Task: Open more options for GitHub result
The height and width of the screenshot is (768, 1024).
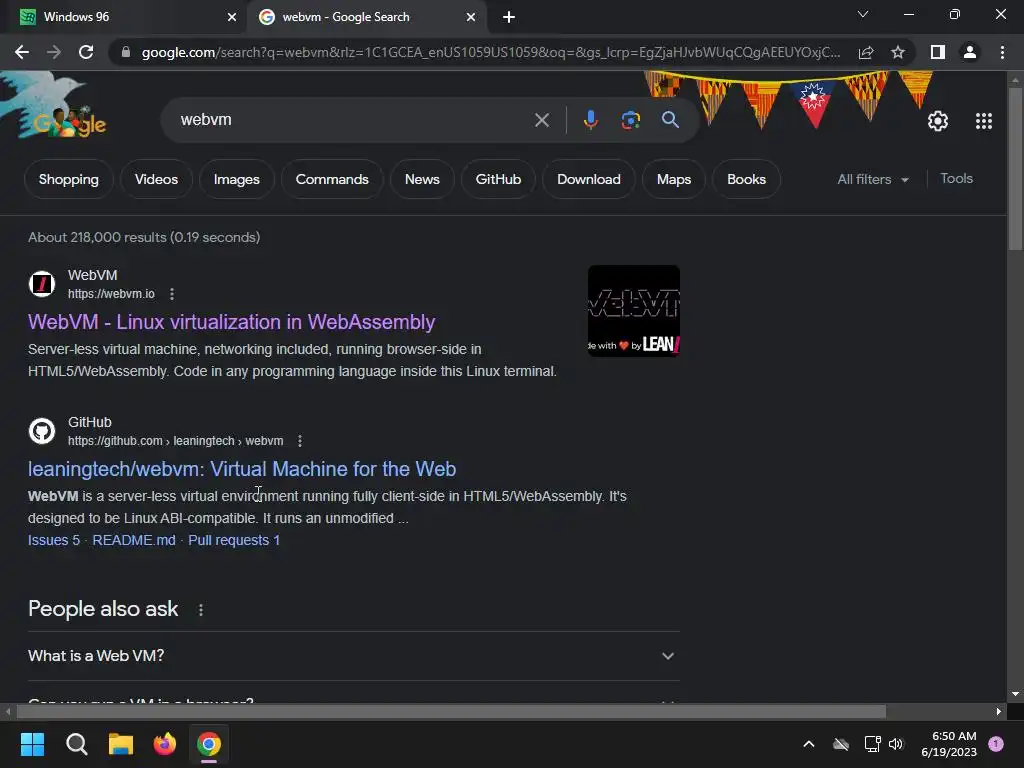Action: (x=300, y=441)
